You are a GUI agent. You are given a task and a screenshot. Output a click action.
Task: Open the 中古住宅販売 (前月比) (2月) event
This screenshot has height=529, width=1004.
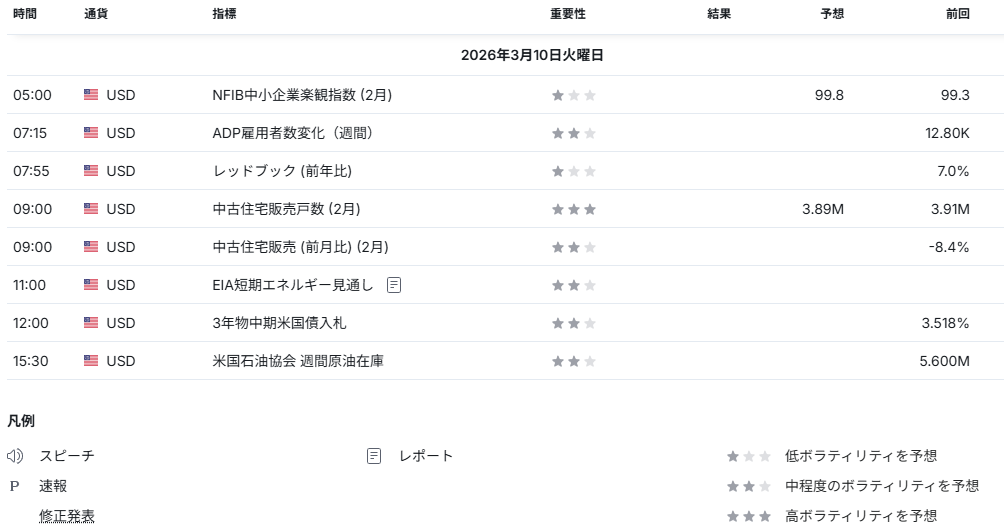pos(300,247)
